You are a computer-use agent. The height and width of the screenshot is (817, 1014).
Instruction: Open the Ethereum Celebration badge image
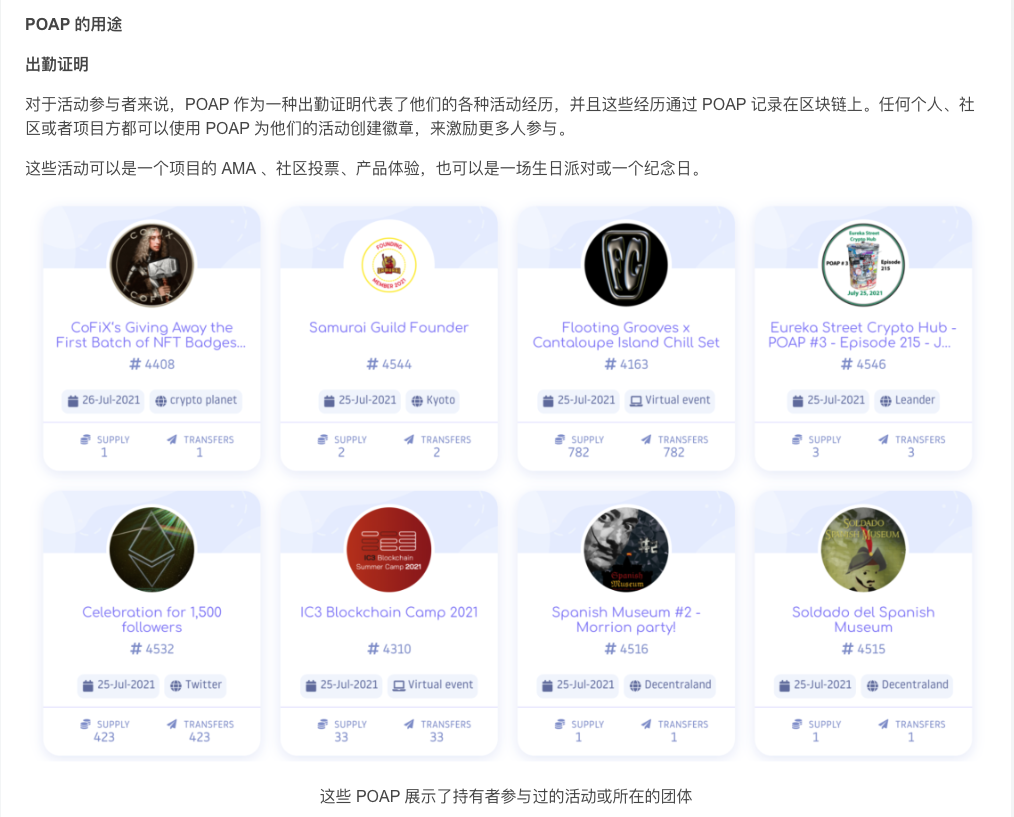pyautogui.click(x=152, y=549)
